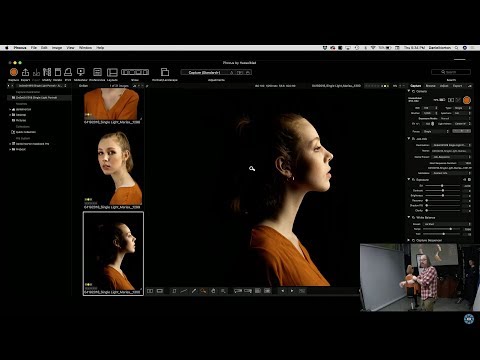Click the orange shutter release button in the Camera panel
This screenshot has width=480, height=360.
point(467,100)
